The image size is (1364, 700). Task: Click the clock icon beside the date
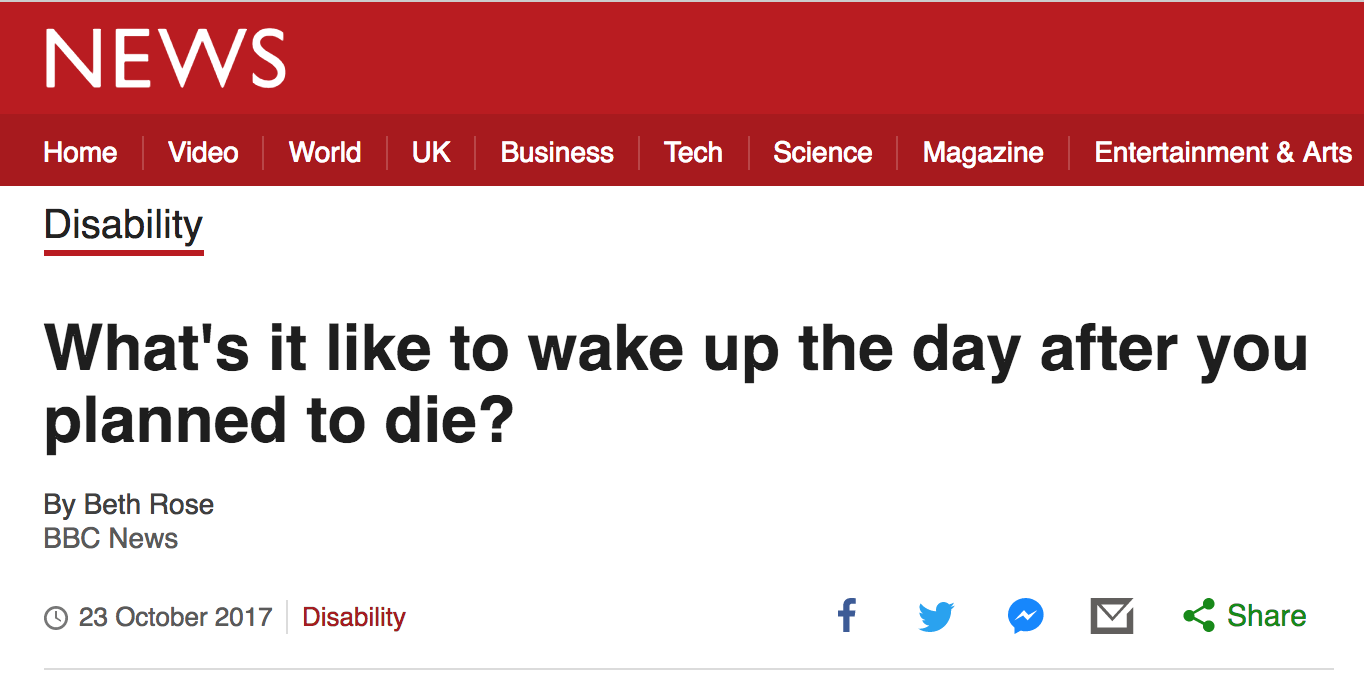point(56,617)
